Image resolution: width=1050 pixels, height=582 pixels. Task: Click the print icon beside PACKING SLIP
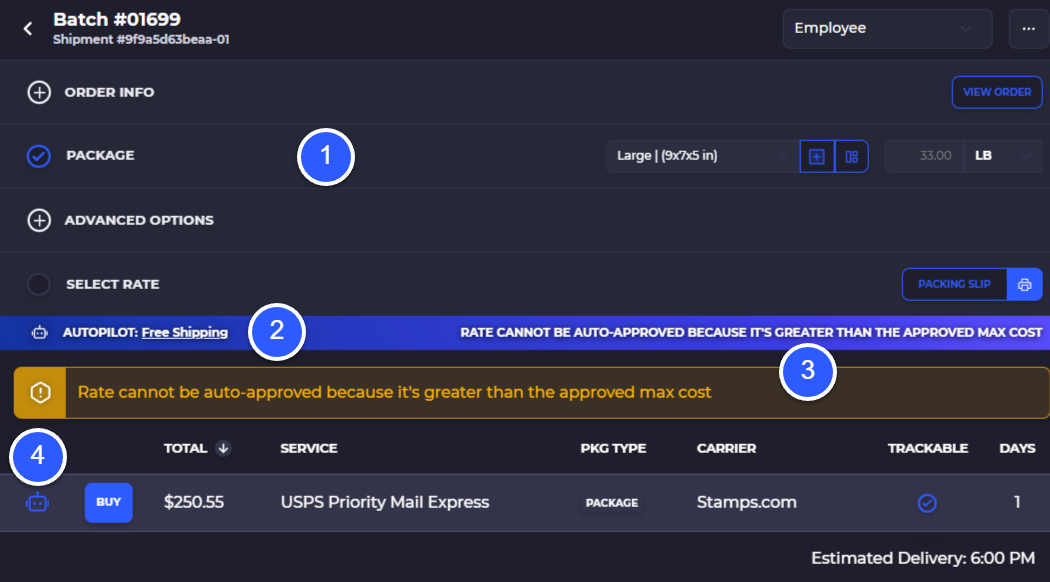click(1024, 284)
